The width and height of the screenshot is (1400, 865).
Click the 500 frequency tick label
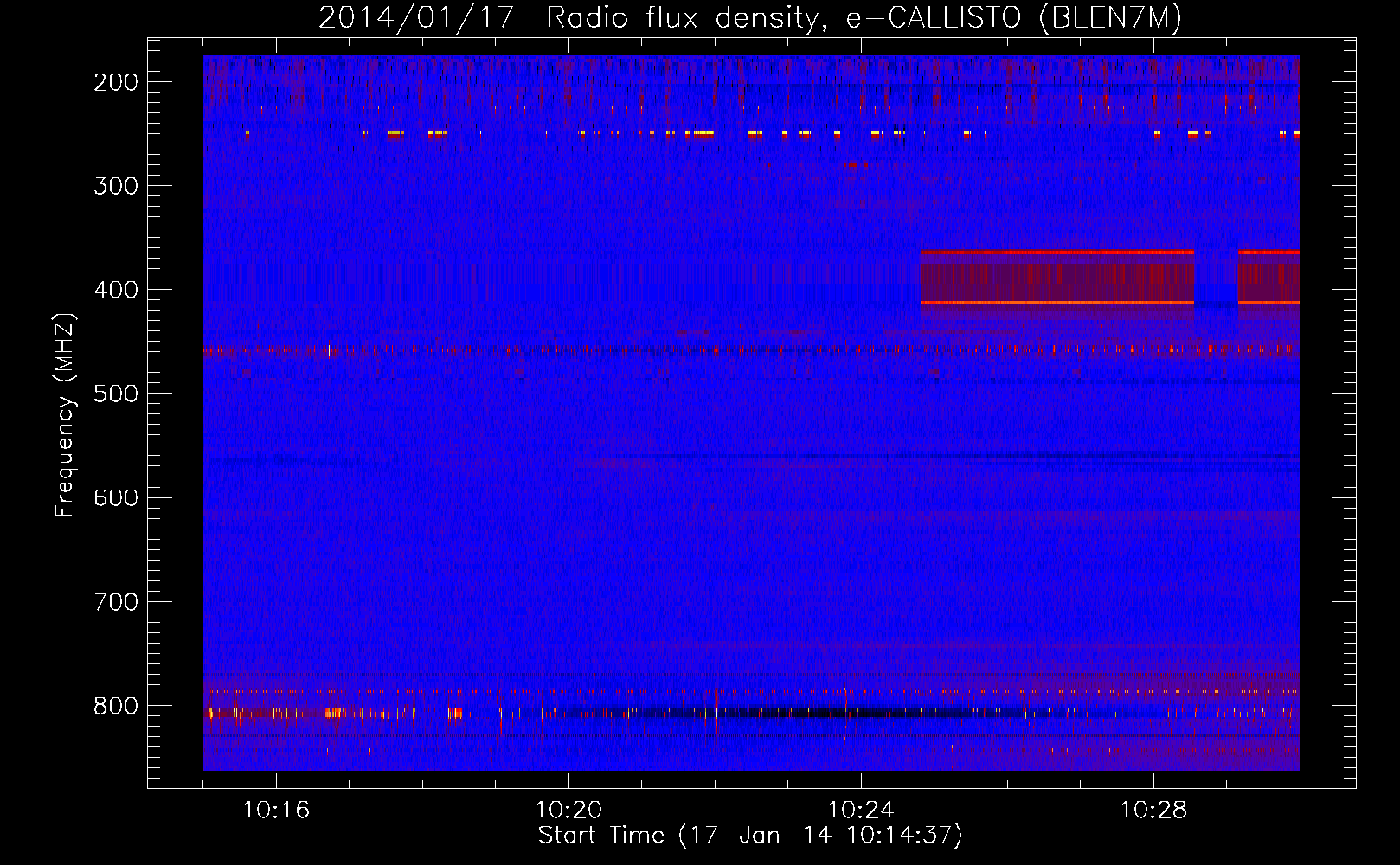click(116, 394)
